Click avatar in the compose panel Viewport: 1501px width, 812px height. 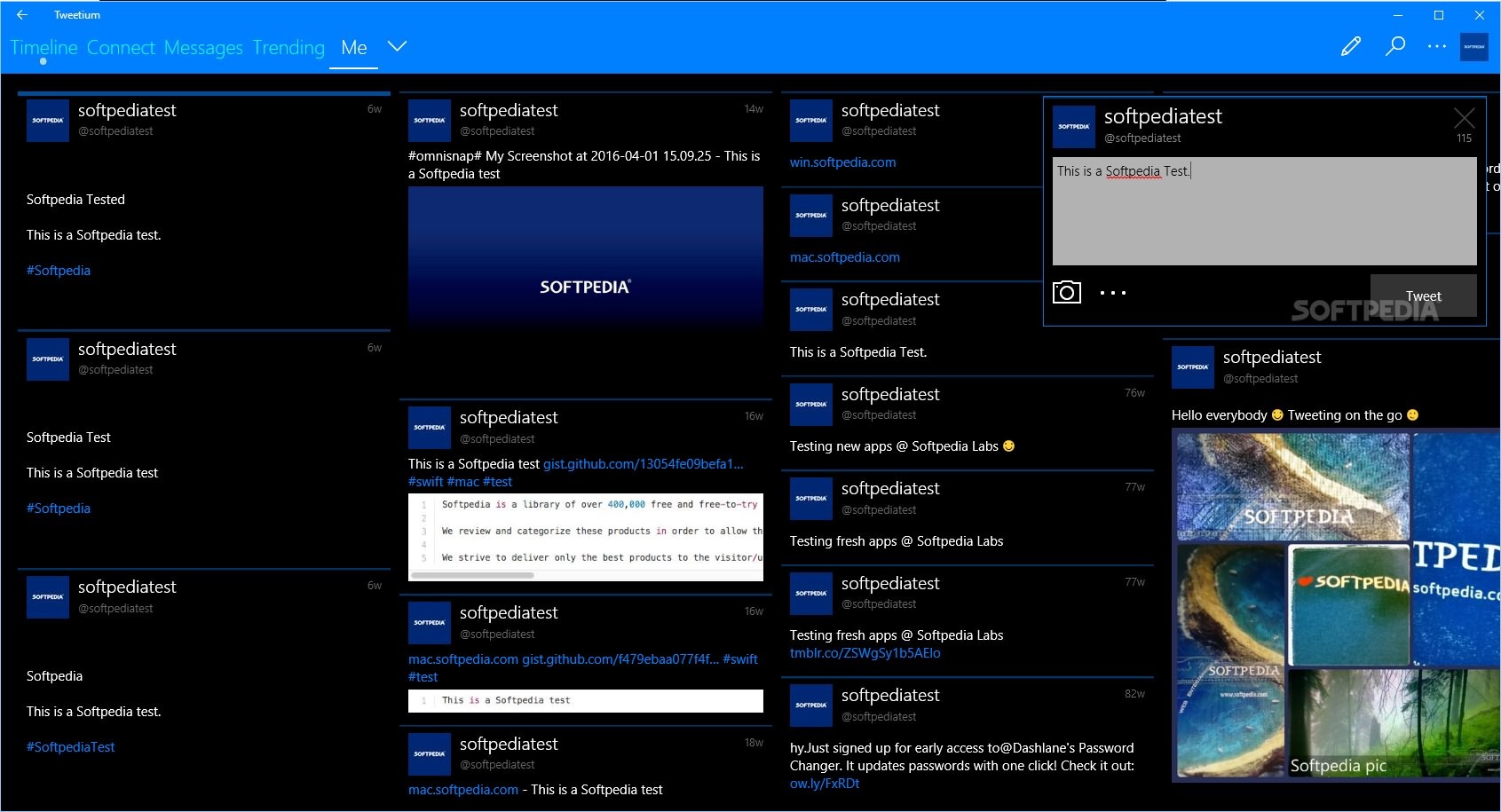(1074, 127)
